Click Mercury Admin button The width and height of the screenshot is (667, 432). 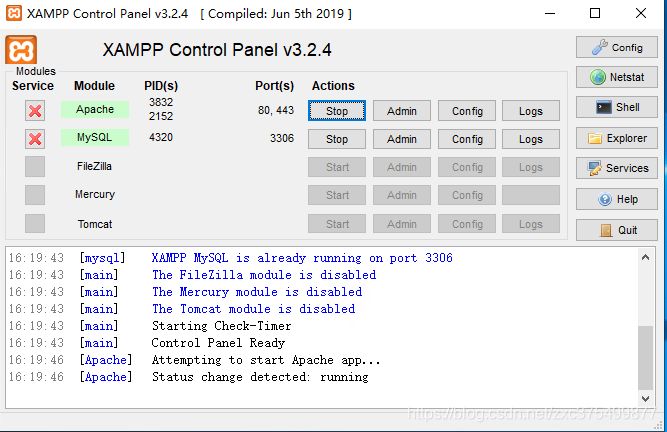(x=402, y=195)
